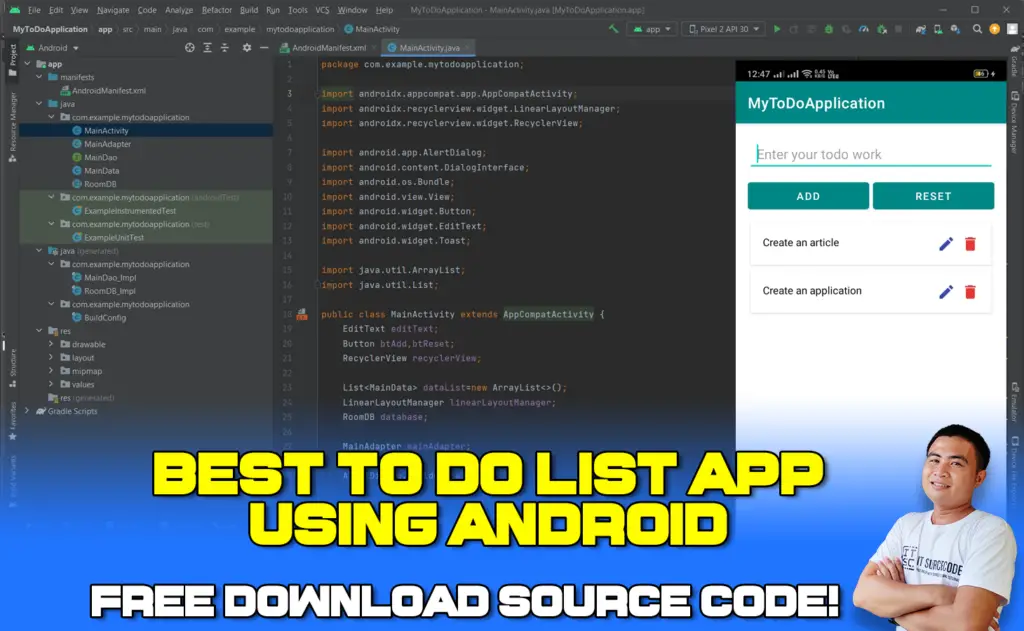Collapse the res folder node

coord(39,331)
